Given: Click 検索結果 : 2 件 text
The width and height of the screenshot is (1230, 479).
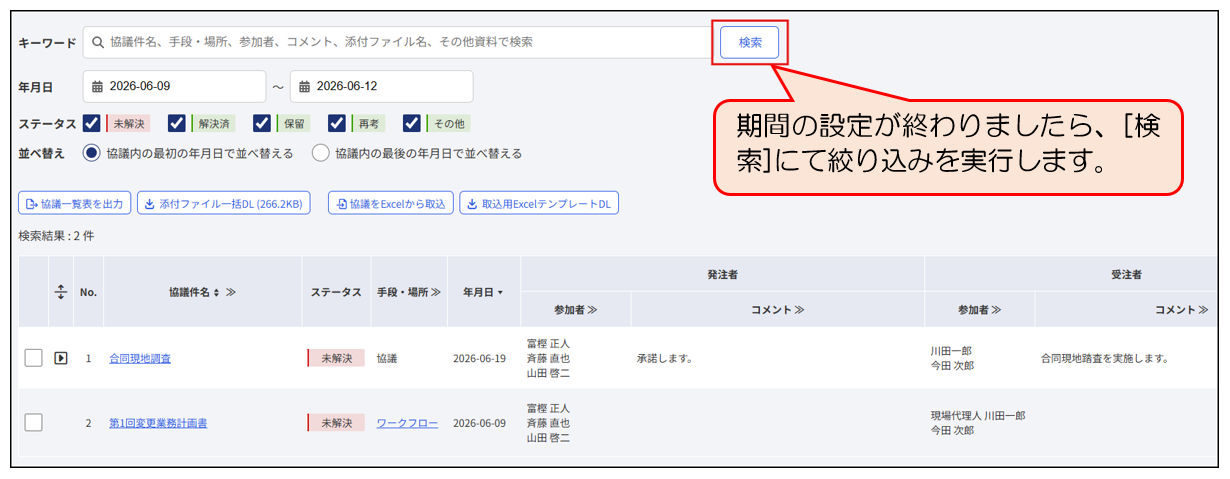Looking at the screenshot, I should point(57,237).
